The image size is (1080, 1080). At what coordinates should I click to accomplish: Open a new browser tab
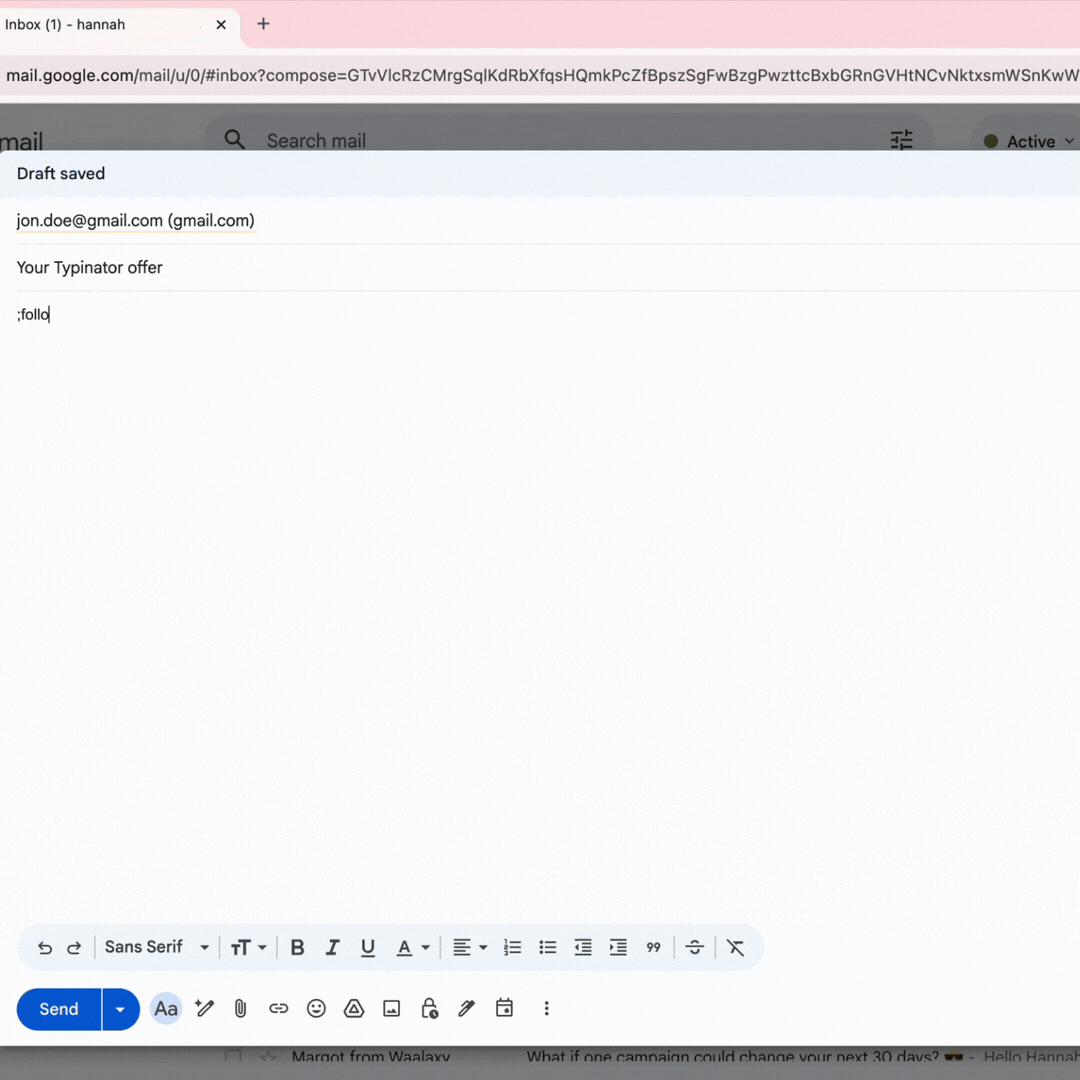[x=263, y=24]
